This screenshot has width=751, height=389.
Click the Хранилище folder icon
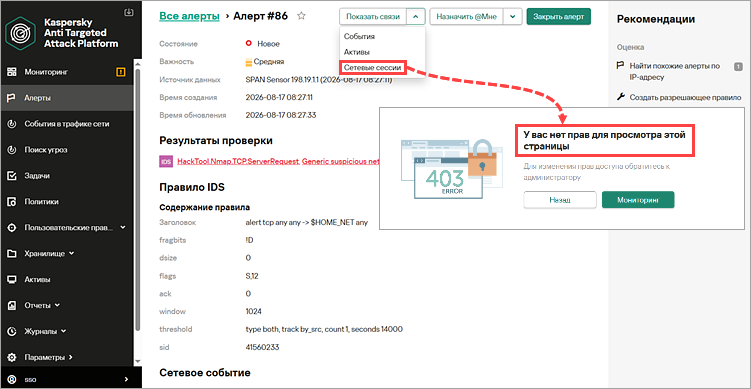click(x=12, y=253)
